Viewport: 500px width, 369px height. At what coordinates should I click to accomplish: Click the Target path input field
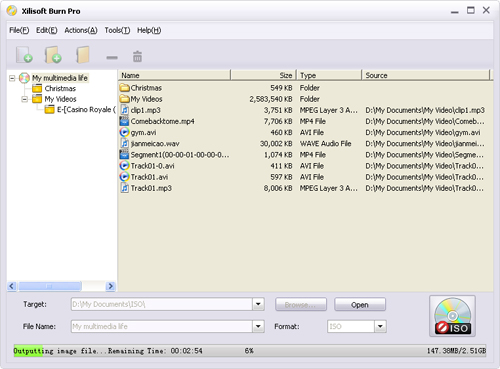[162, 304]
